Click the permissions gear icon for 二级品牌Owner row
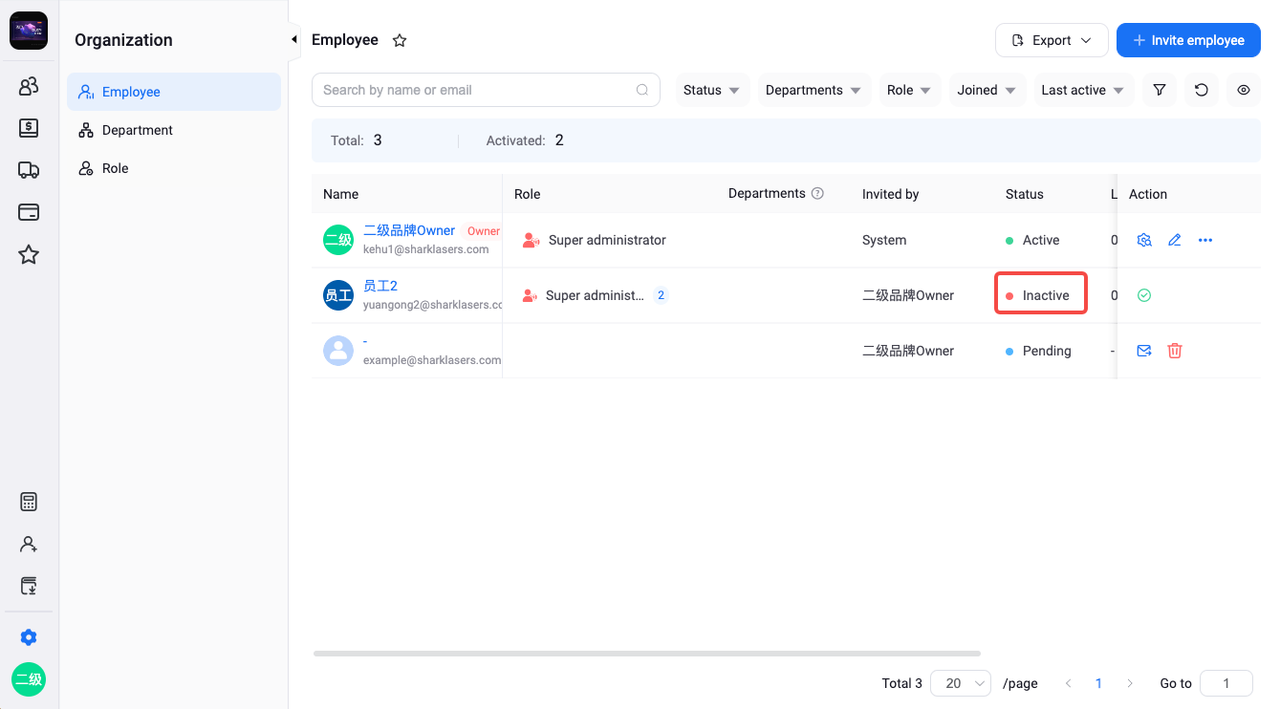This screenshot has width=1280, height=709. (1144, 240)
